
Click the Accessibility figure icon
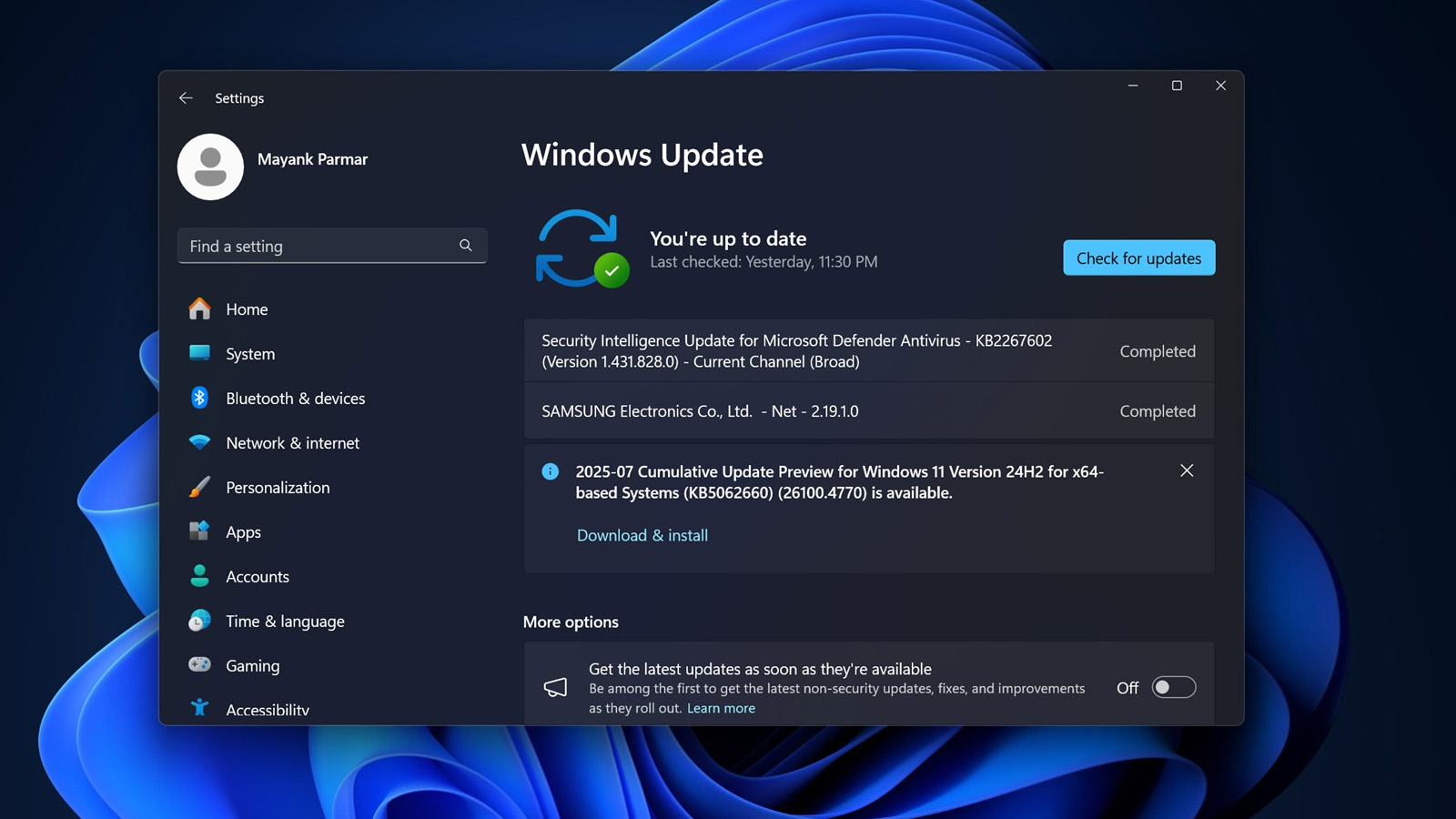point(199,708)
